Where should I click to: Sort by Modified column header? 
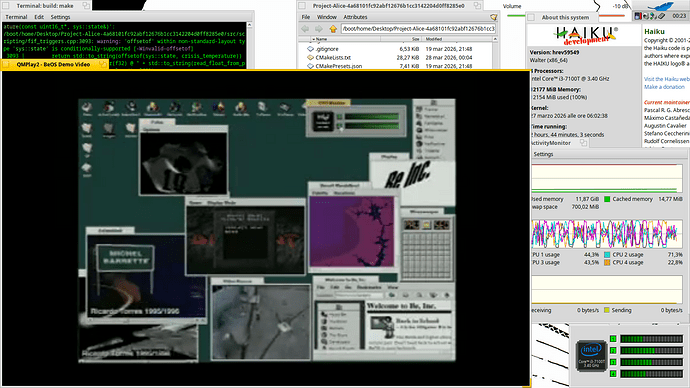(457, 39)
